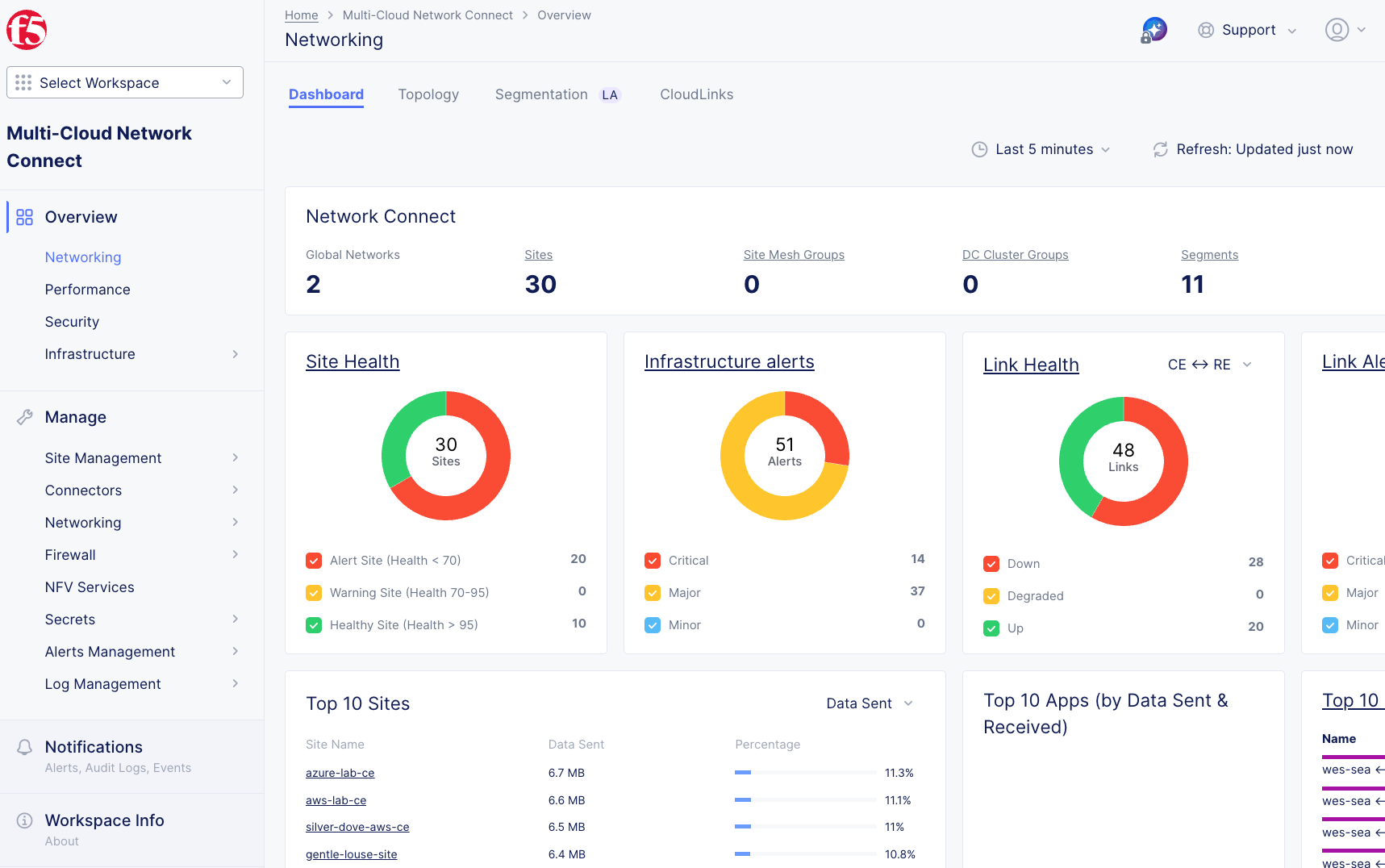Open Performance in the sidebar

pos(87,290)
